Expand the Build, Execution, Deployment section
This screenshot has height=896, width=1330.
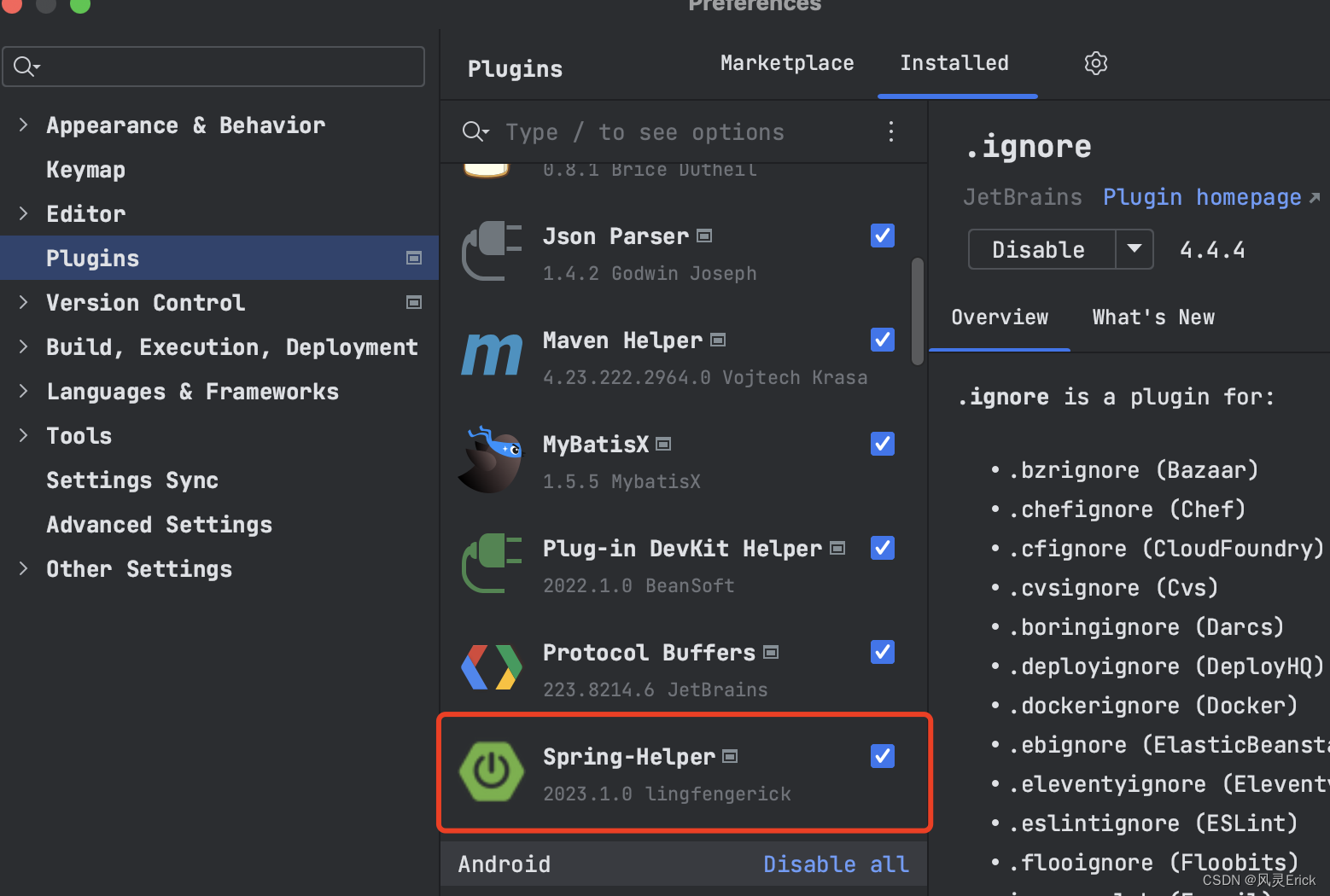pos(23,346)
